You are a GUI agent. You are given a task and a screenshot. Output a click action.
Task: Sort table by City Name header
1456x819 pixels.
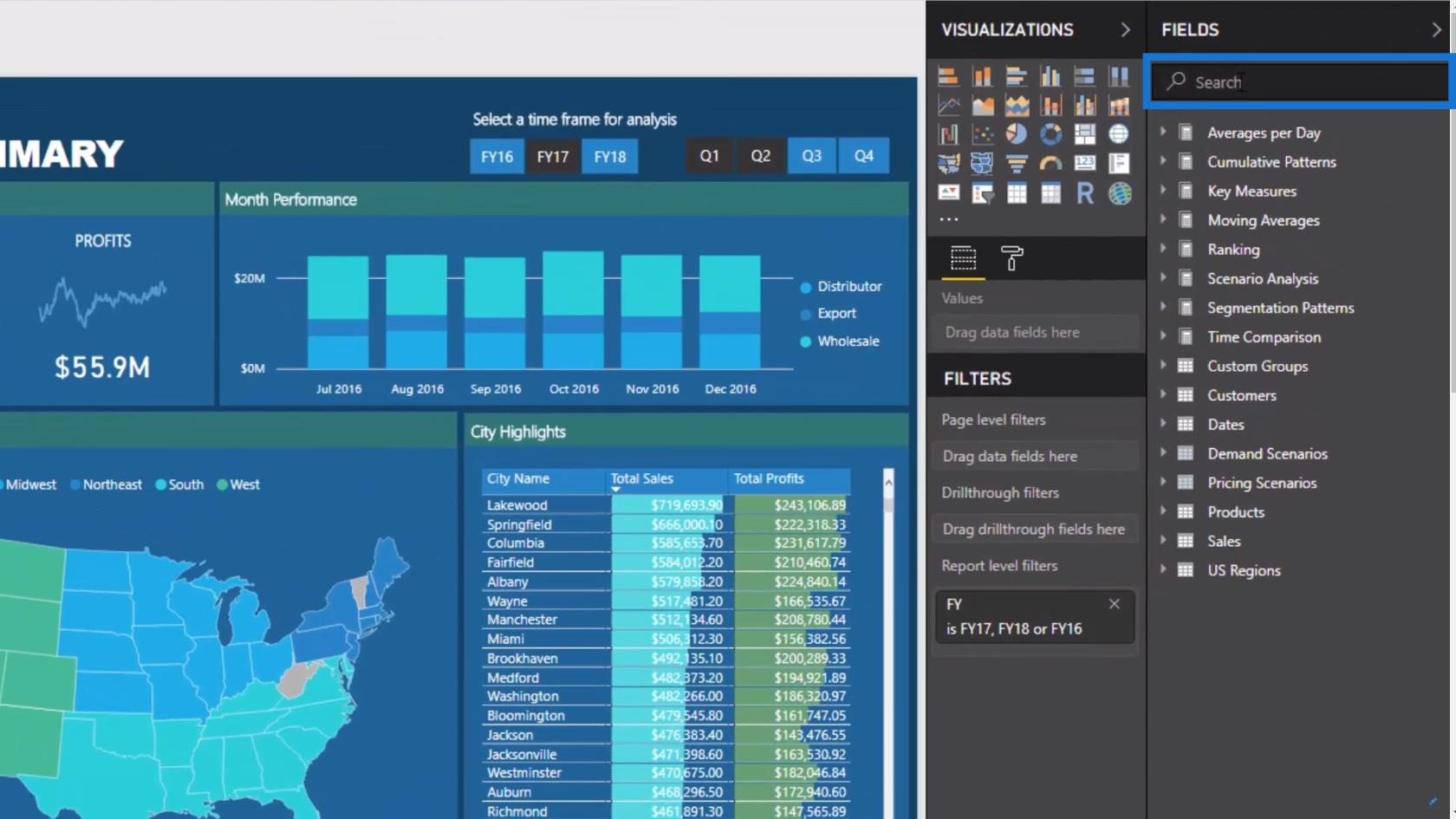[x=518, y=478]
